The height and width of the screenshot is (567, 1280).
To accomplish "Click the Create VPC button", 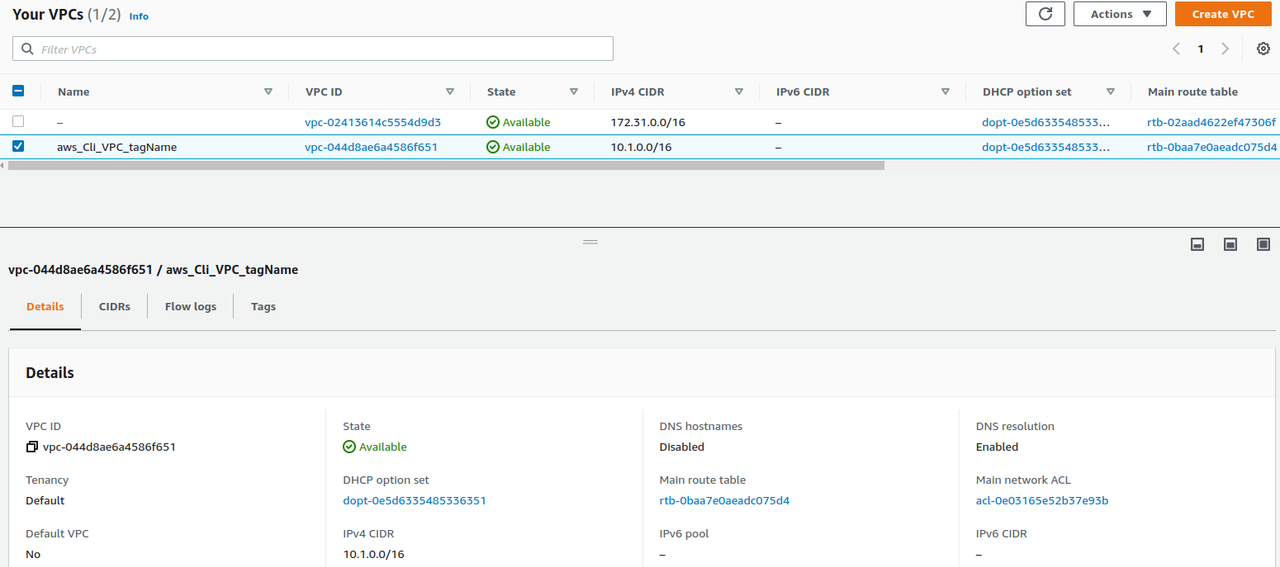I will tap(1223, 14).
